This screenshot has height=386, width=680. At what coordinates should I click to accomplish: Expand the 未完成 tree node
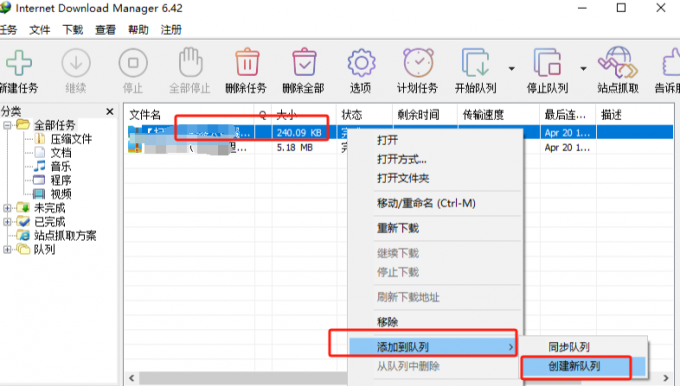click(7, 208)
